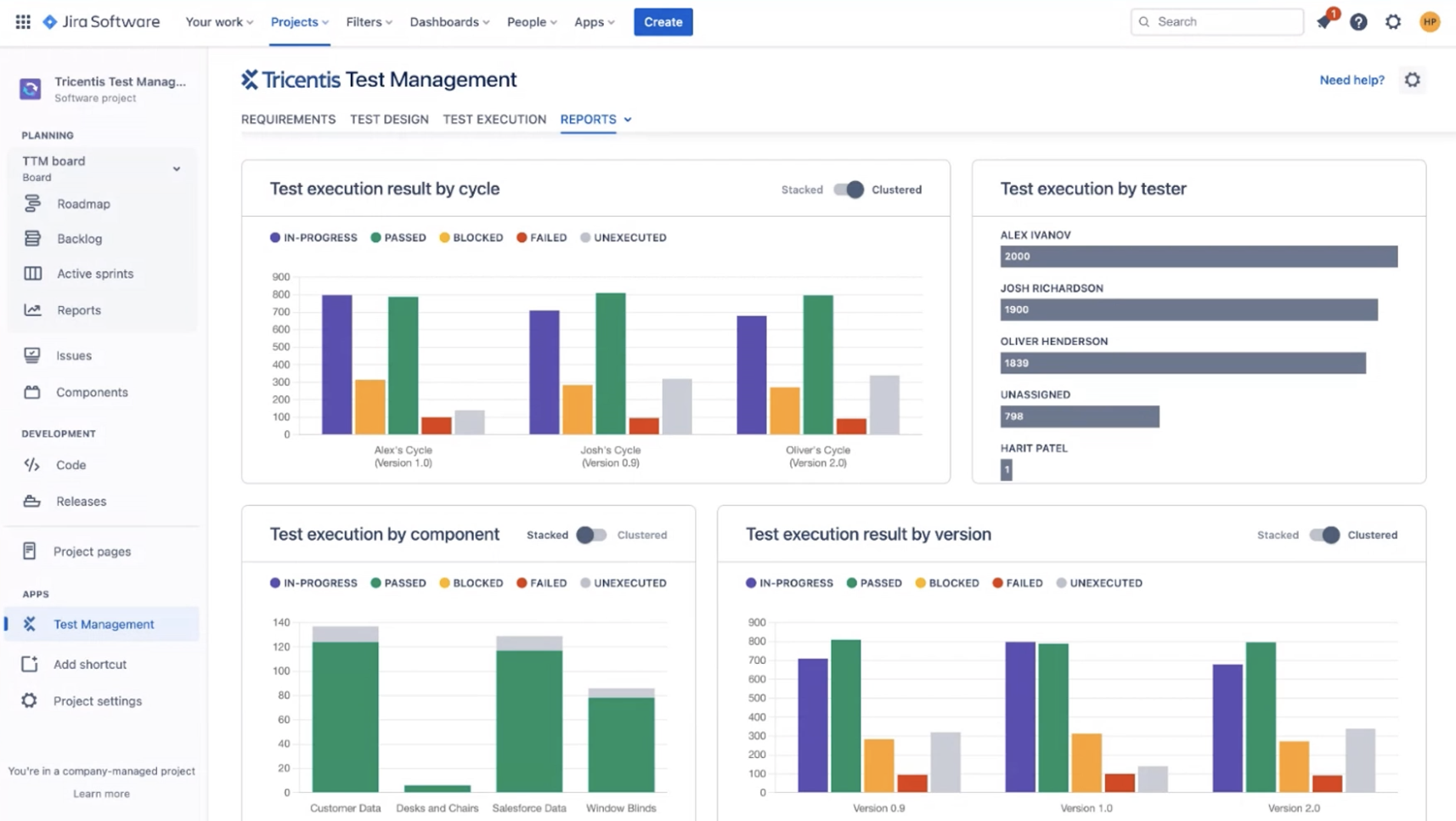The width and height of the screenshot is (1456, 821).
Task: Click Unassigned 798 bar
Action: pos(1080,416)
